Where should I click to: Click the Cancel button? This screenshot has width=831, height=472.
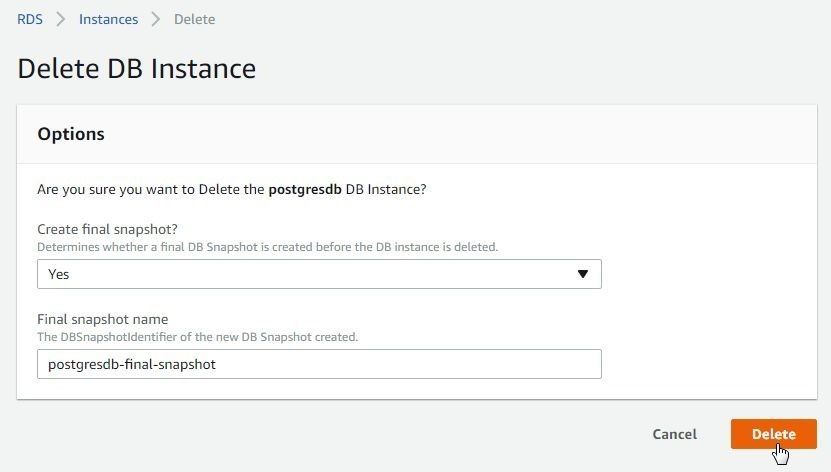[675, 434]
